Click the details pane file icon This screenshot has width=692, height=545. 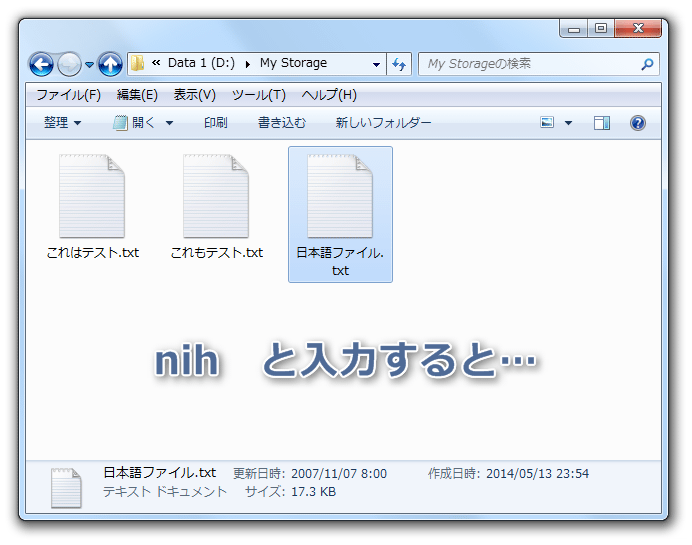click(x=66, y=488)
